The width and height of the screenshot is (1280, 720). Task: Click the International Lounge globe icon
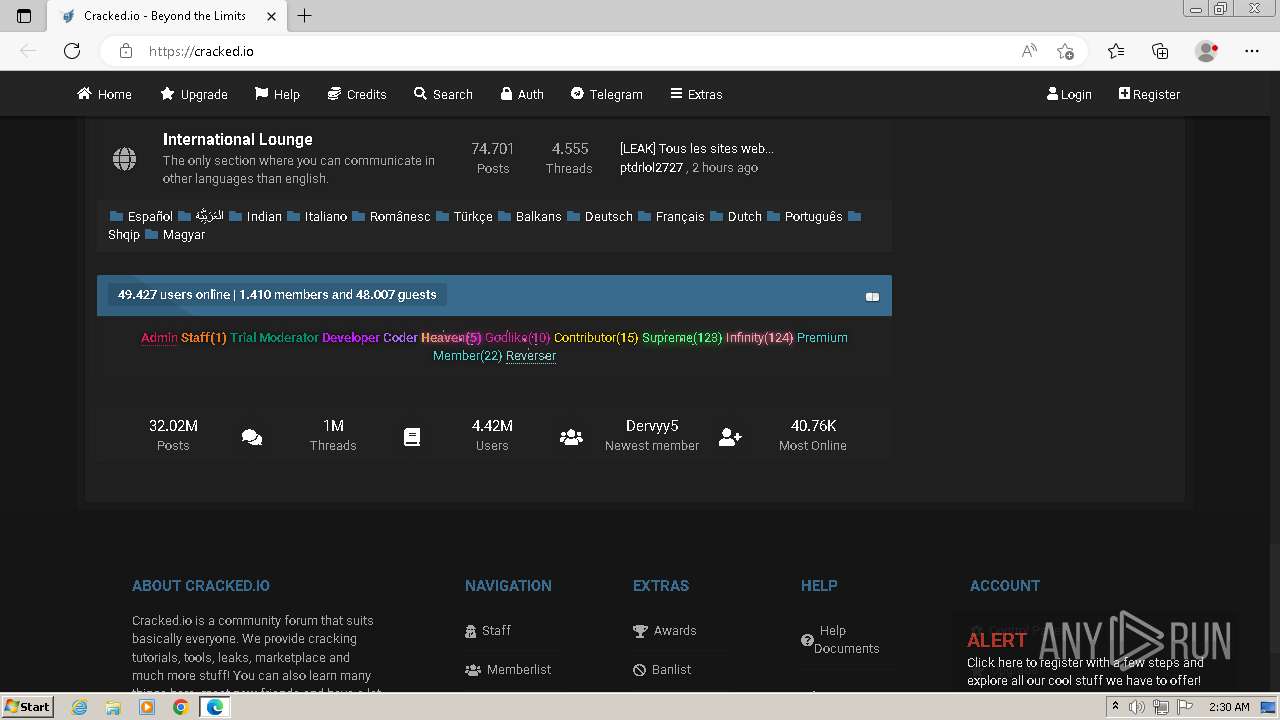click(x=125, y=158)
